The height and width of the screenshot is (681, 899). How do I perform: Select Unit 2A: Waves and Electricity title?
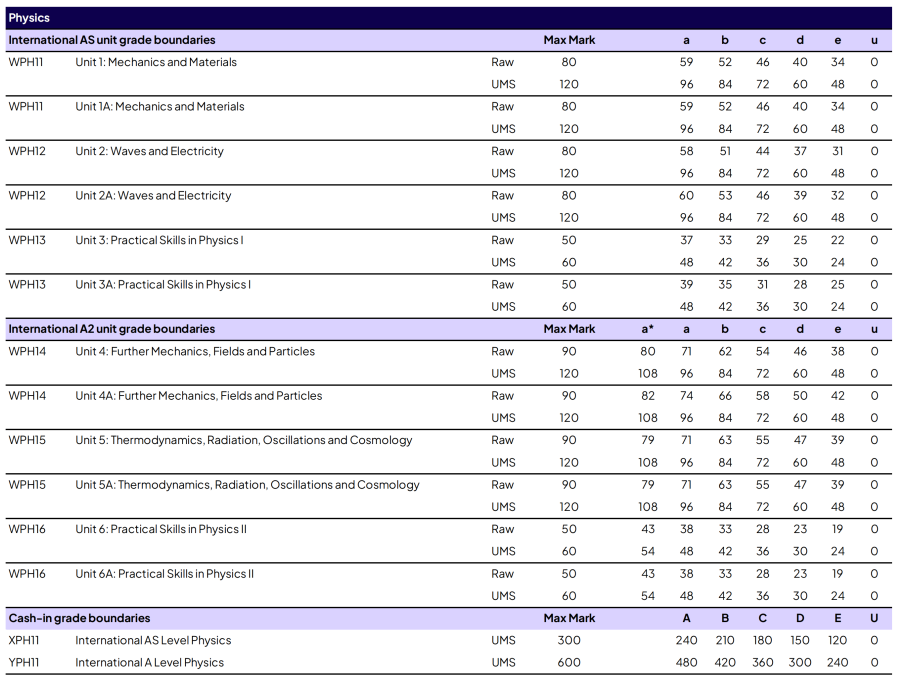pos(153,196)
